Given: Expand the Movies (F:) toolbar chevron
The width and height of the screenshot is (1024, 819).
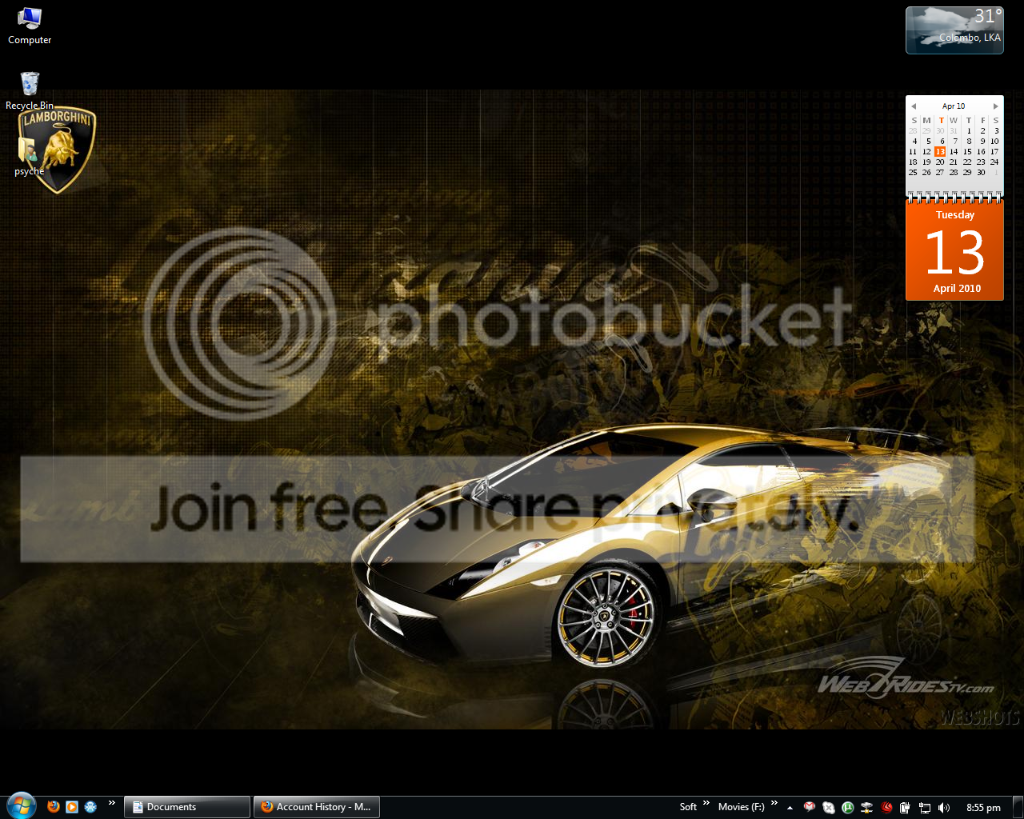Looking at the screenshot, I should (774, 803).
